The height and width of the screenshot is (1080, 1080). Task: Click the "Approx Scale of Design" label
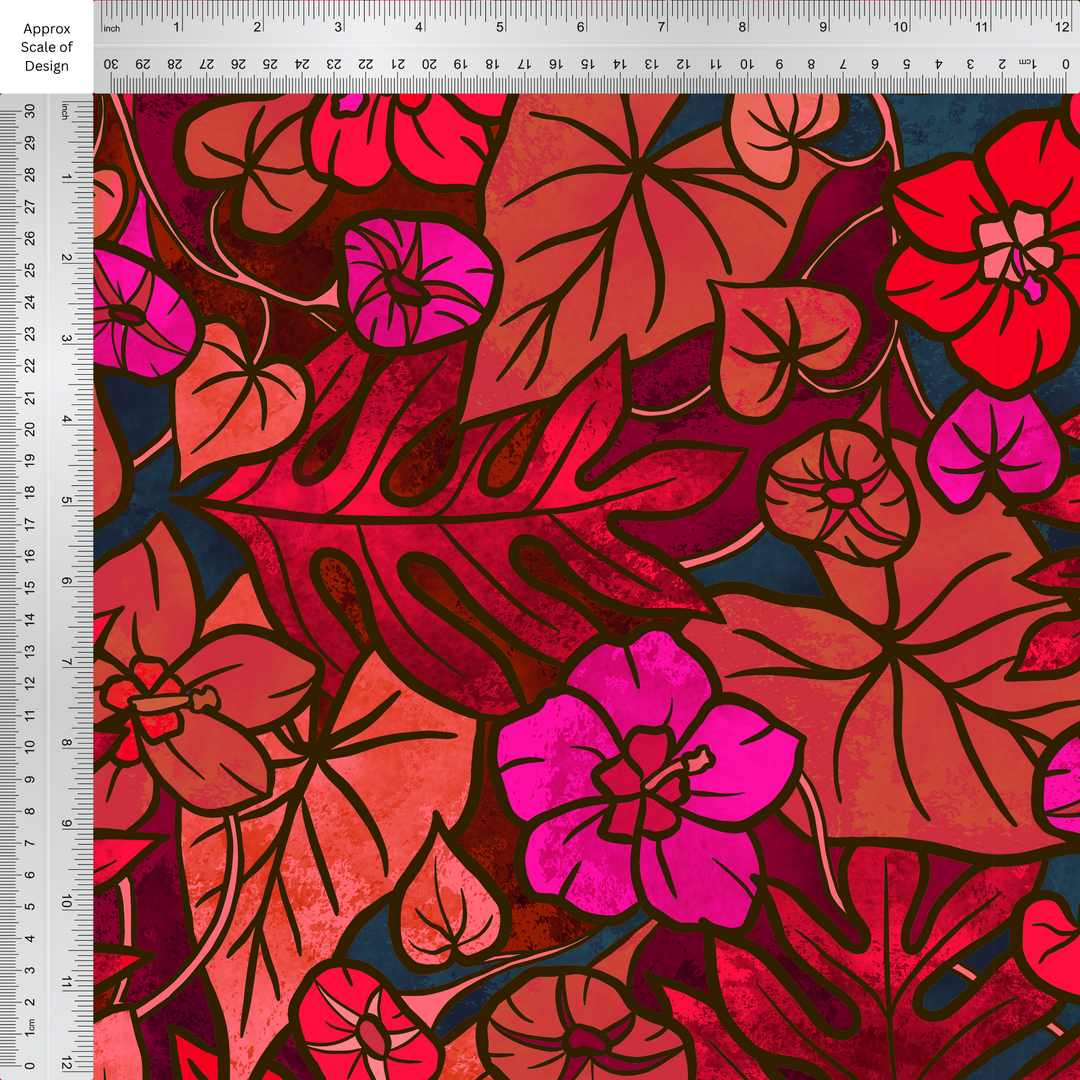pyautogui.click(x=47, y=48)
